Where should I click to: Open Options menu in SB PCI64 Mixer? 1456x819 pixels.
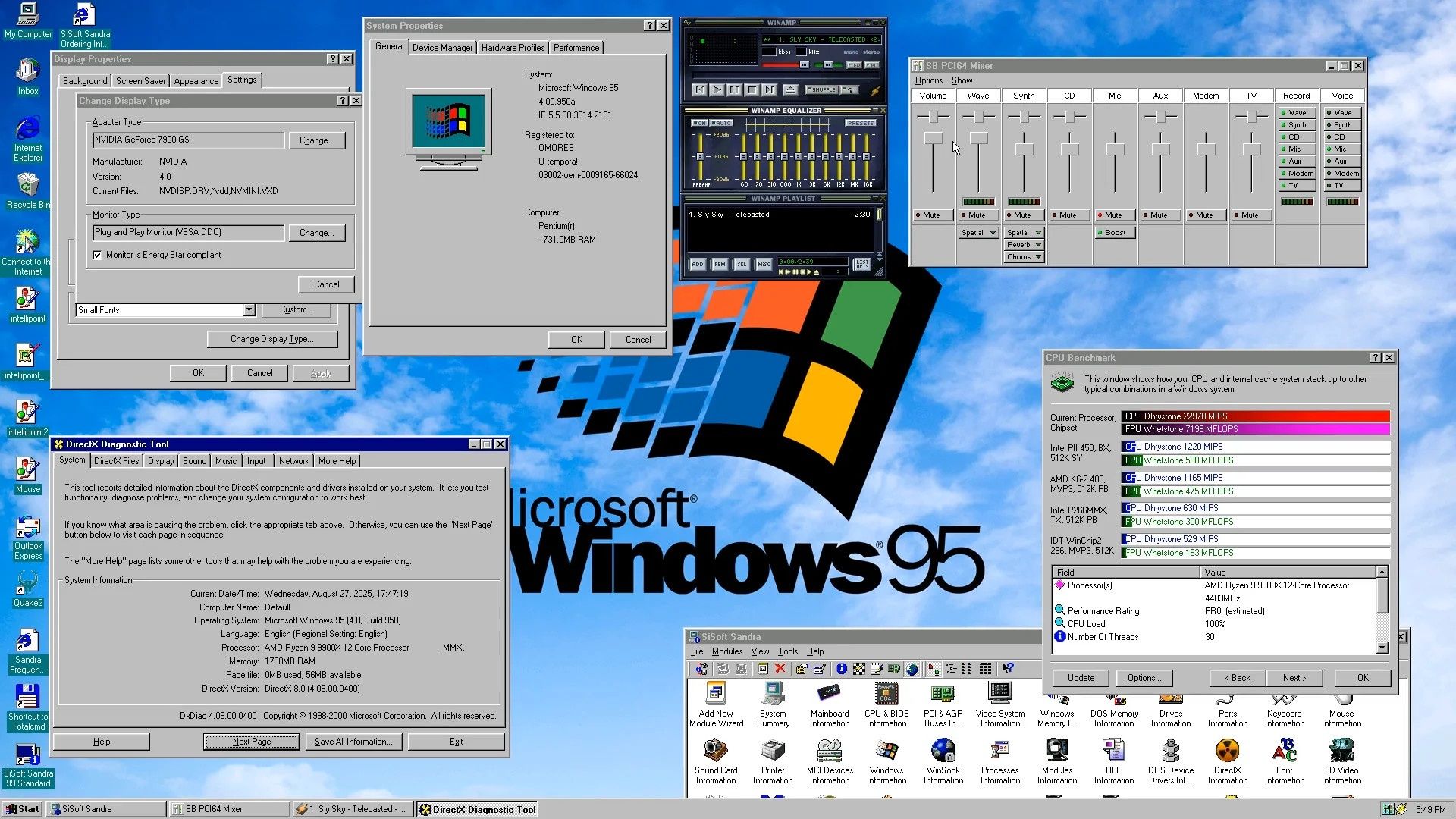coord(929,80)
